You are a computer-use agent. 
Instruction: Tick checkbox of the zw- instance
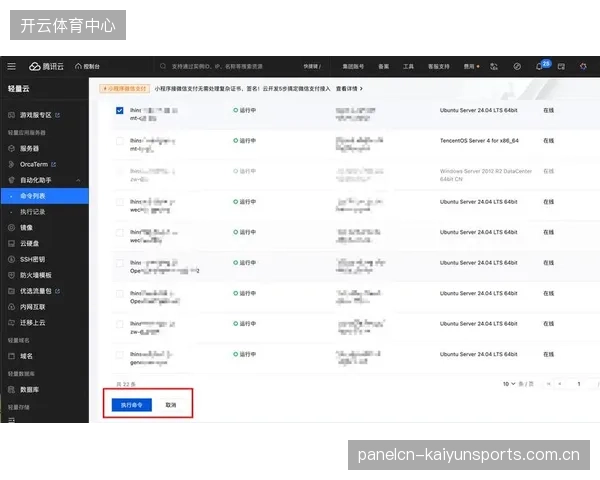(x=120, y=324)
